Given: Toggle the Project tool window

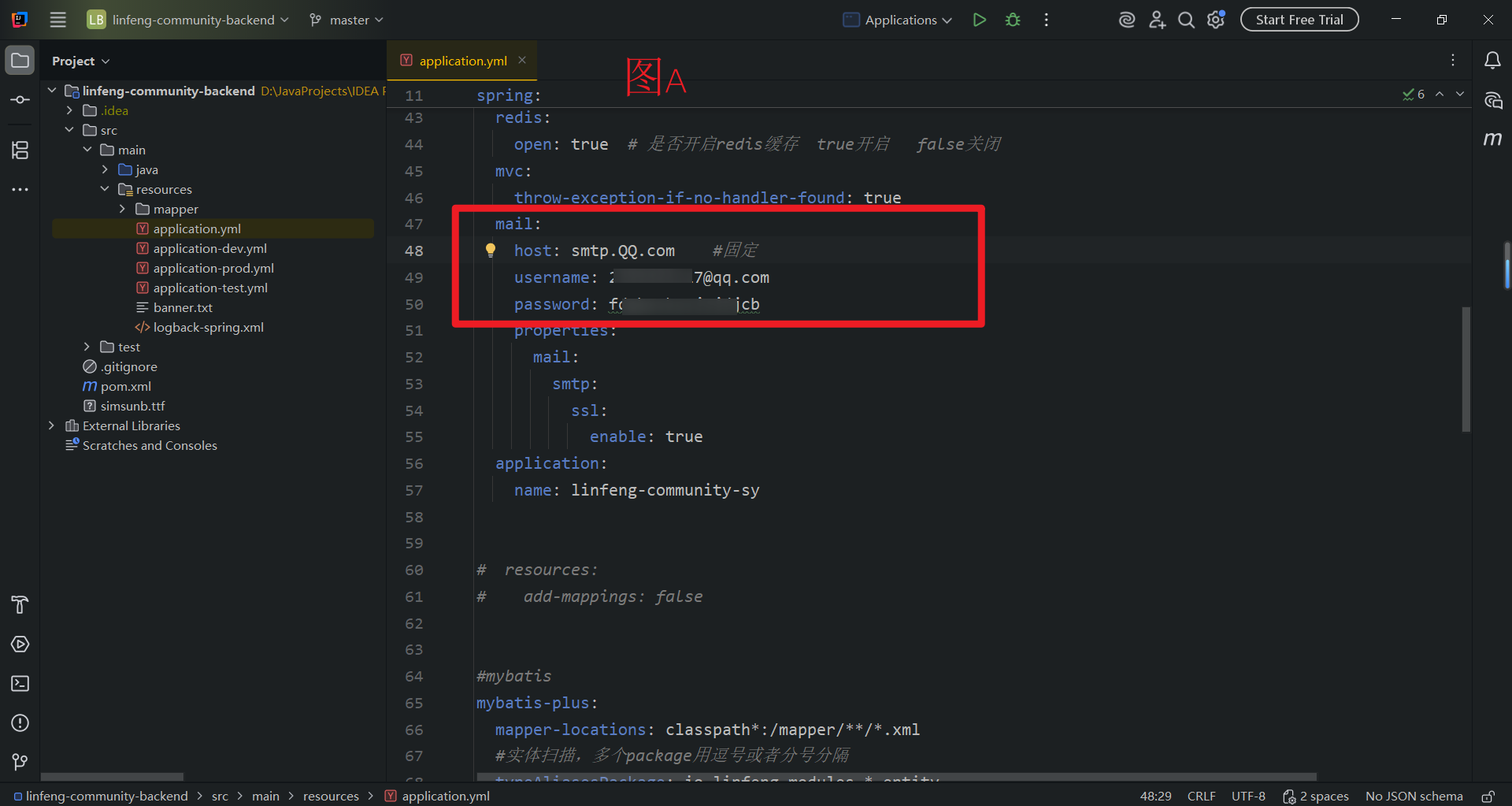Looking at the screenshot, I should pyautogui.click(x=20, y=61).
